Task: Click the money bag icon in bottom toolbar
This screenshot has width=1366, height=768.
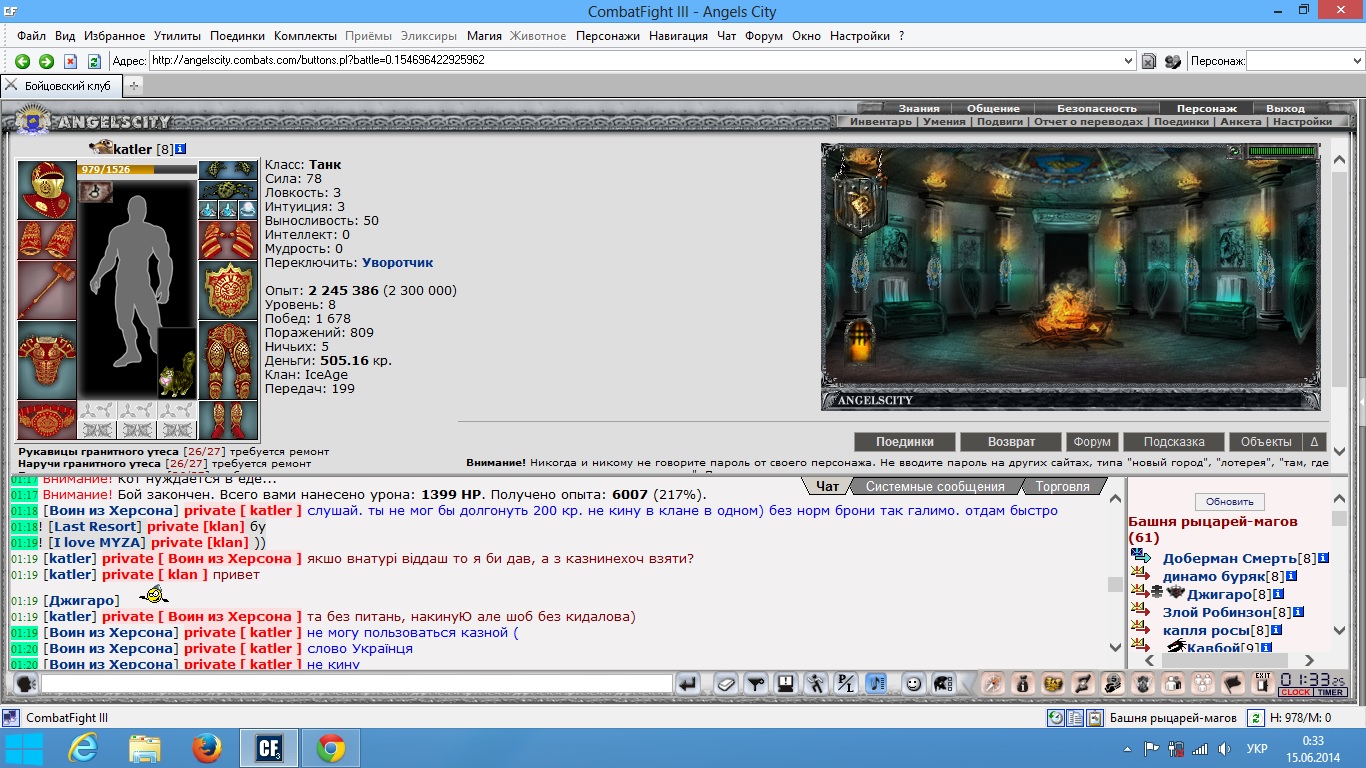Action: tap(1022, 684)
